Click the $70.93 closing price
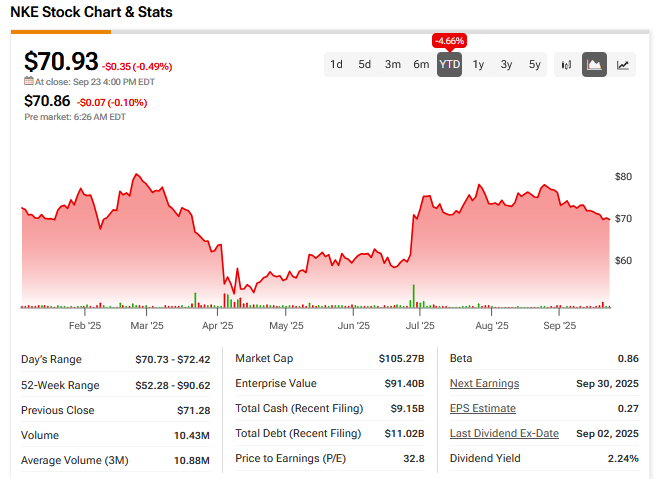The width and height of the screenshot is (658, 479). 61,61
